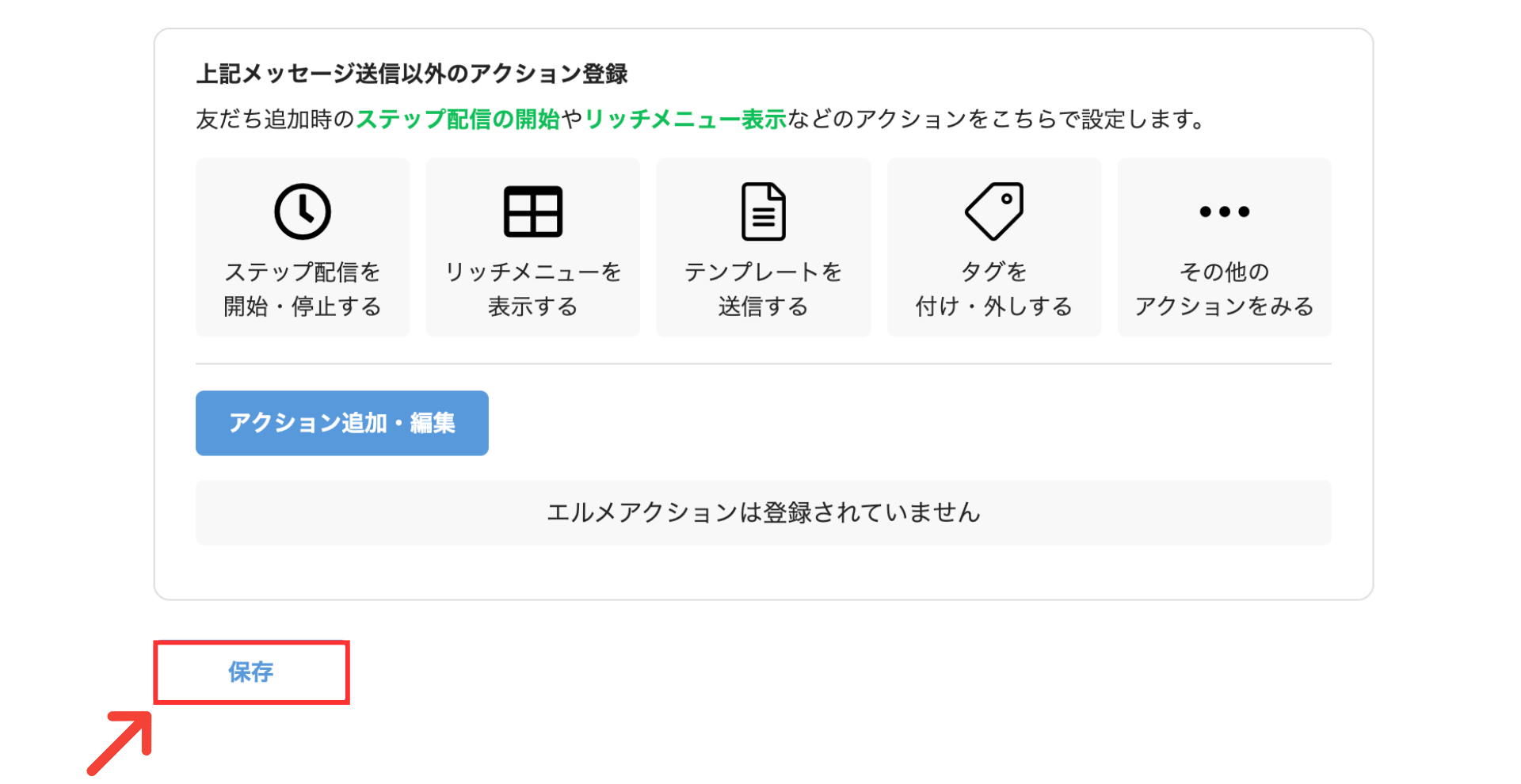Image resolution: width=1521 pixels, height=784 pixels.
Task: Click the grid icon on the rich menu card
Action: 532,211
